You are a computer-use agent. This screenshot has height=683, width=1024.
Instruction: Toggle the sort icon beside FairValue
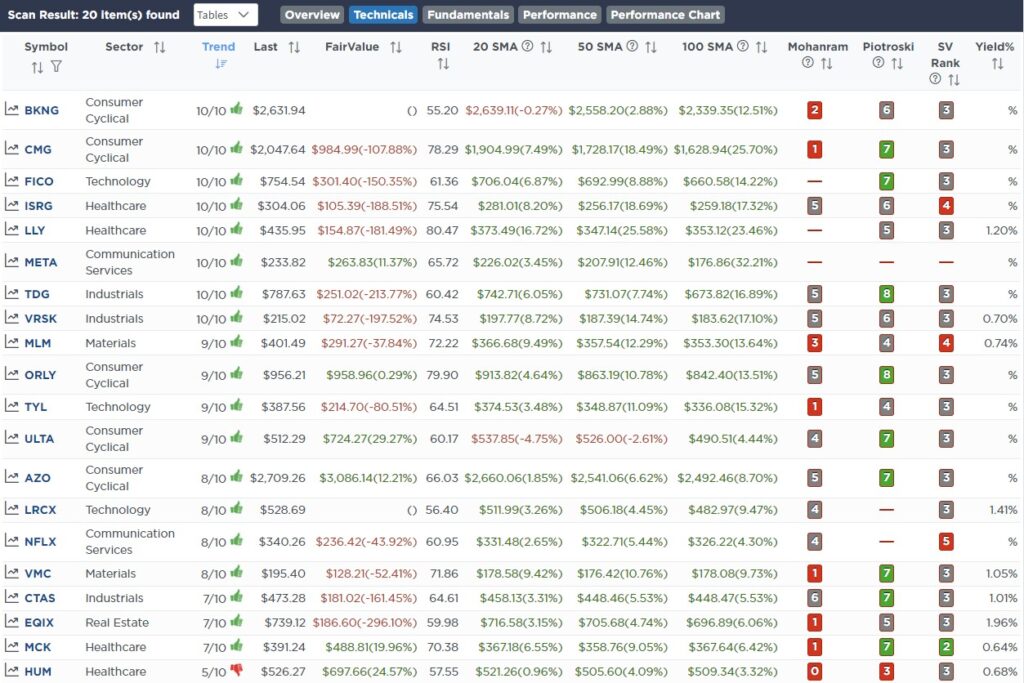pos(396,47)
